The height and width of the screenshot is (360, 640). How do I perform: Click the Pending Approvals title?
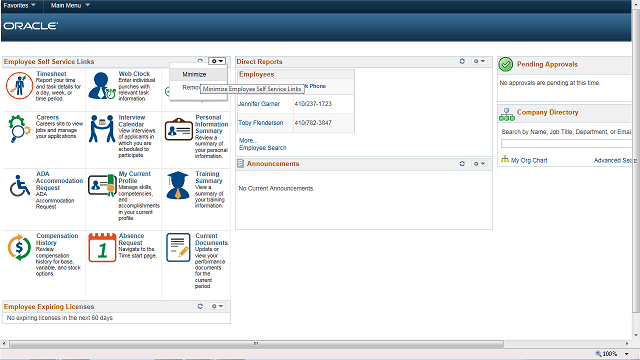click(547, 64)
